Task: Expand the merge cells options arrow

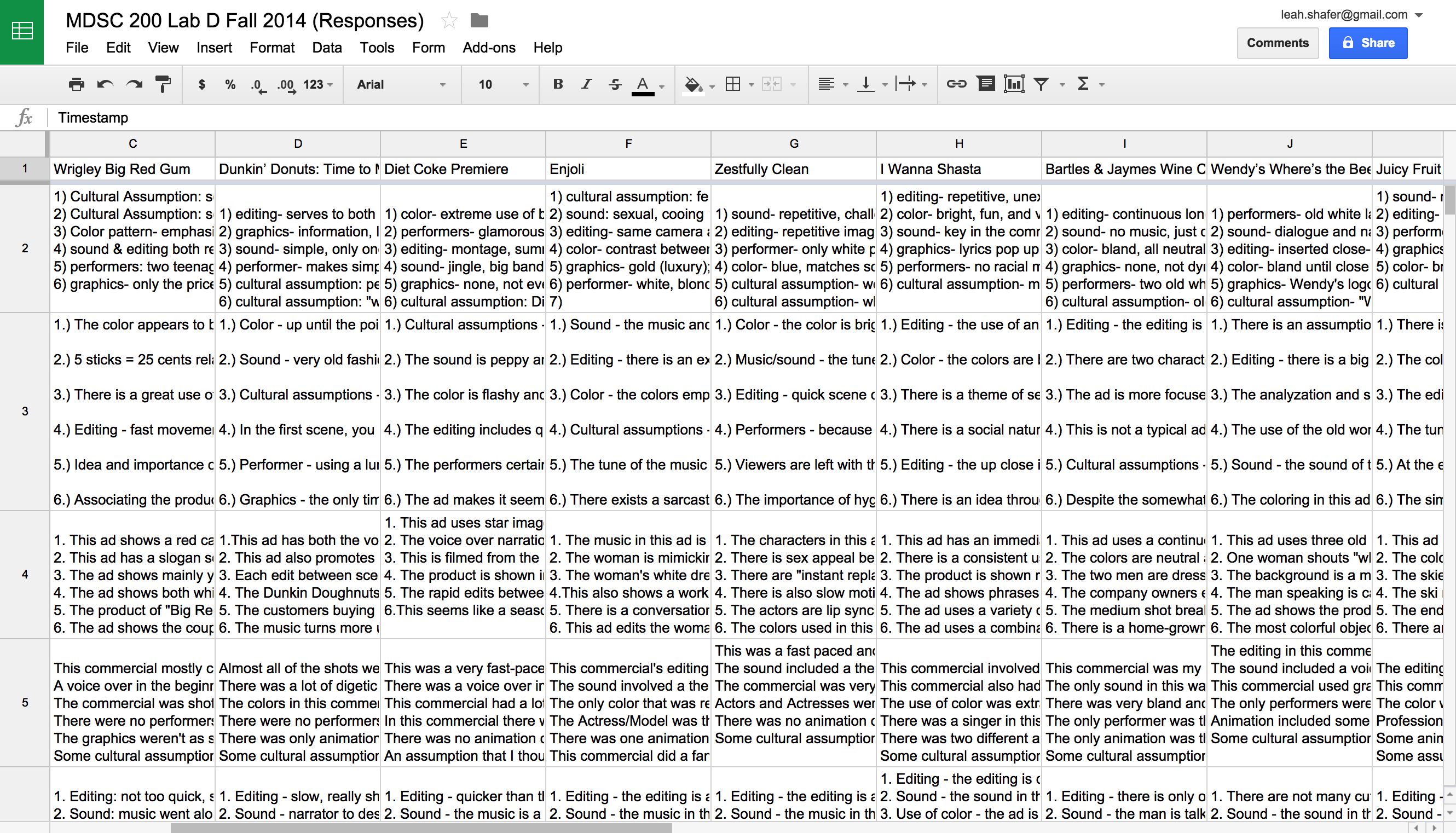Action: point(793,85)
